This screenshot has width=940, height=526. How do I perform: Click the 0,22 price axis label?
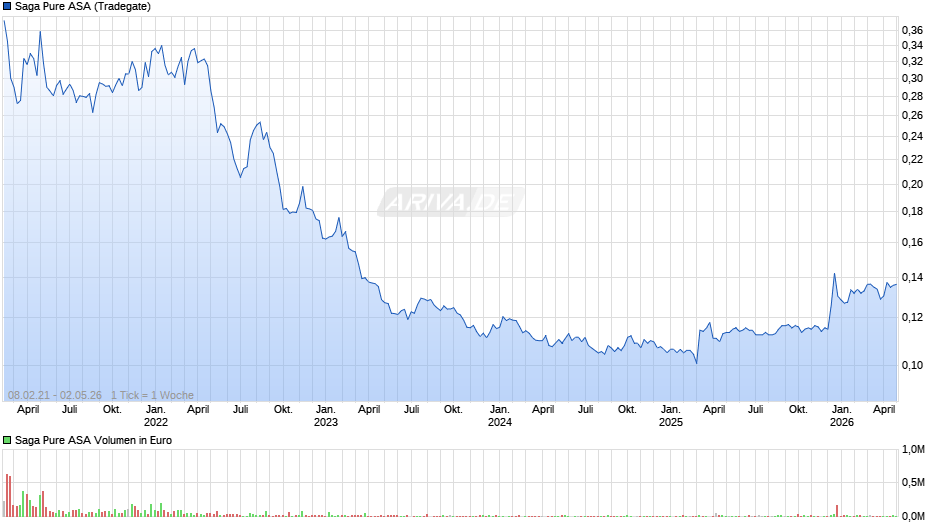912,159
